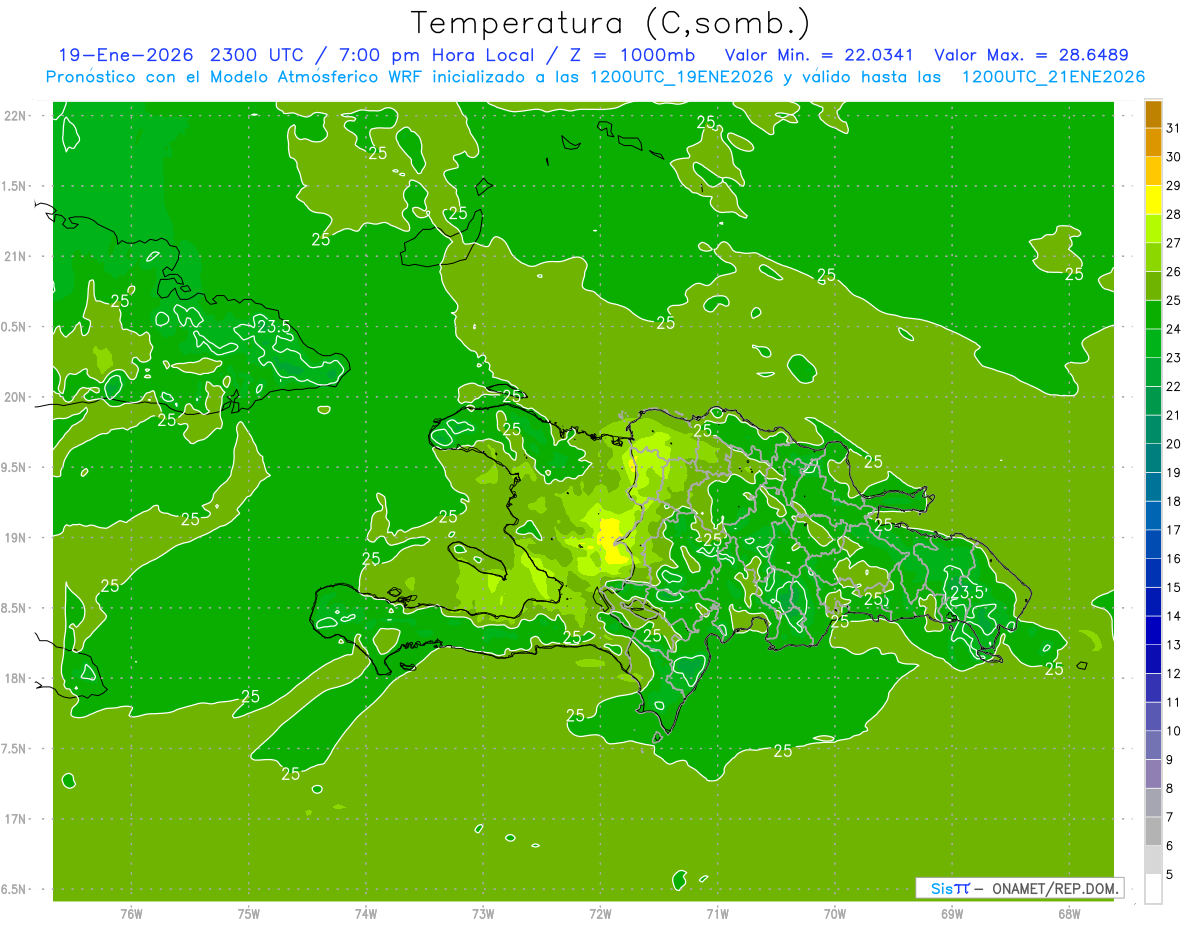Click the legend value "12"

pyautogui.click(x=1173, y=674)
